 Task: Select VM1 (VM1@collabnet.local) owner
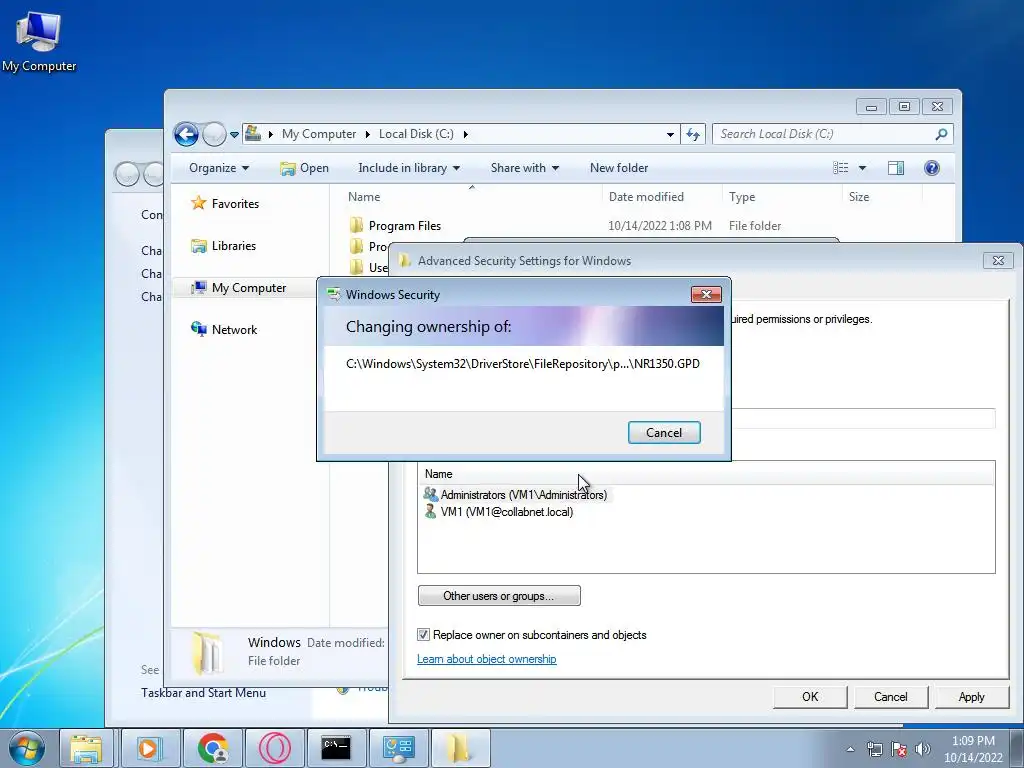(x=499, y=512)
